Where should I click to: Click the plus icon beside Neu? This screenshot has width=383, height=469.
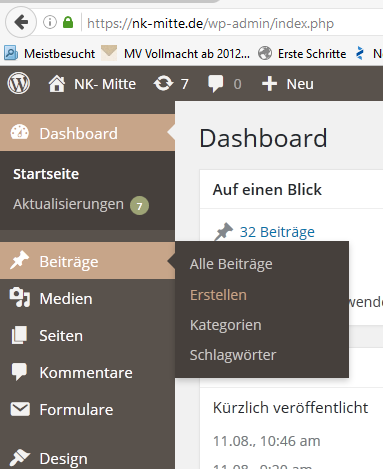click(x=269, y=84)
